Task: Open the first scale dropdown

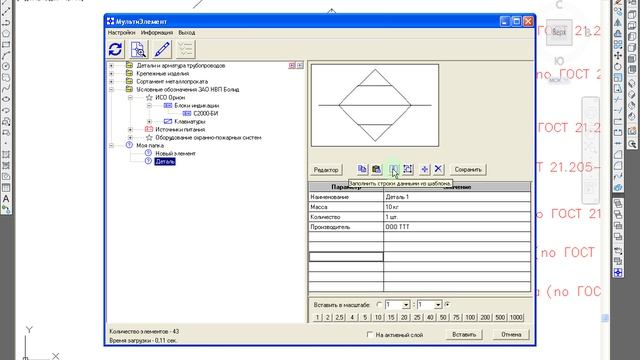Action: point(406,305)
